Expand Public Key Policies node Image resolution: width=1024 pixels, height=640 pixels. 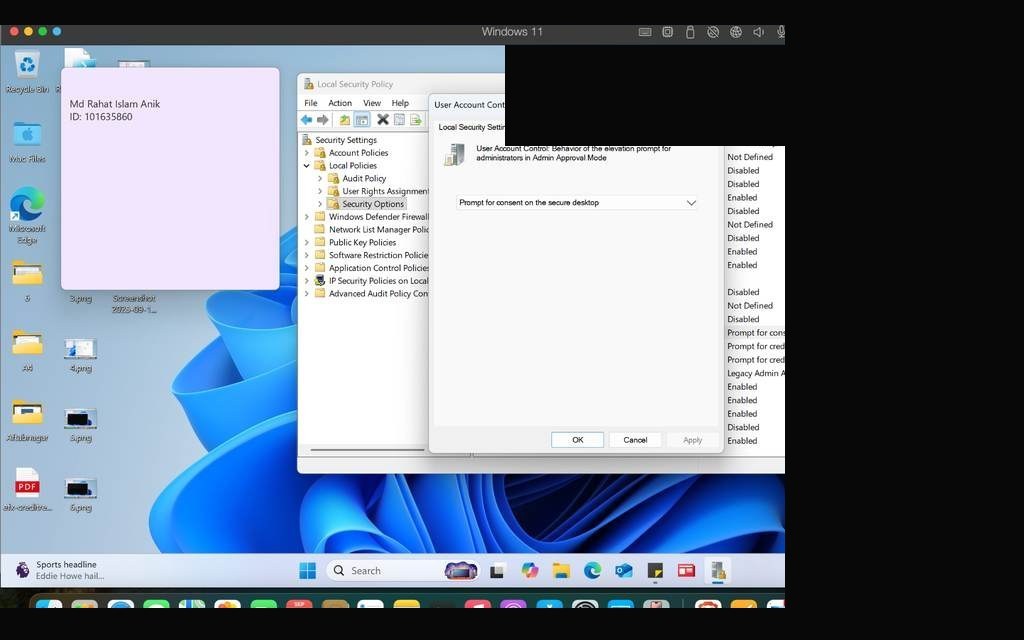pyautogui.click(x=307, y=242)
